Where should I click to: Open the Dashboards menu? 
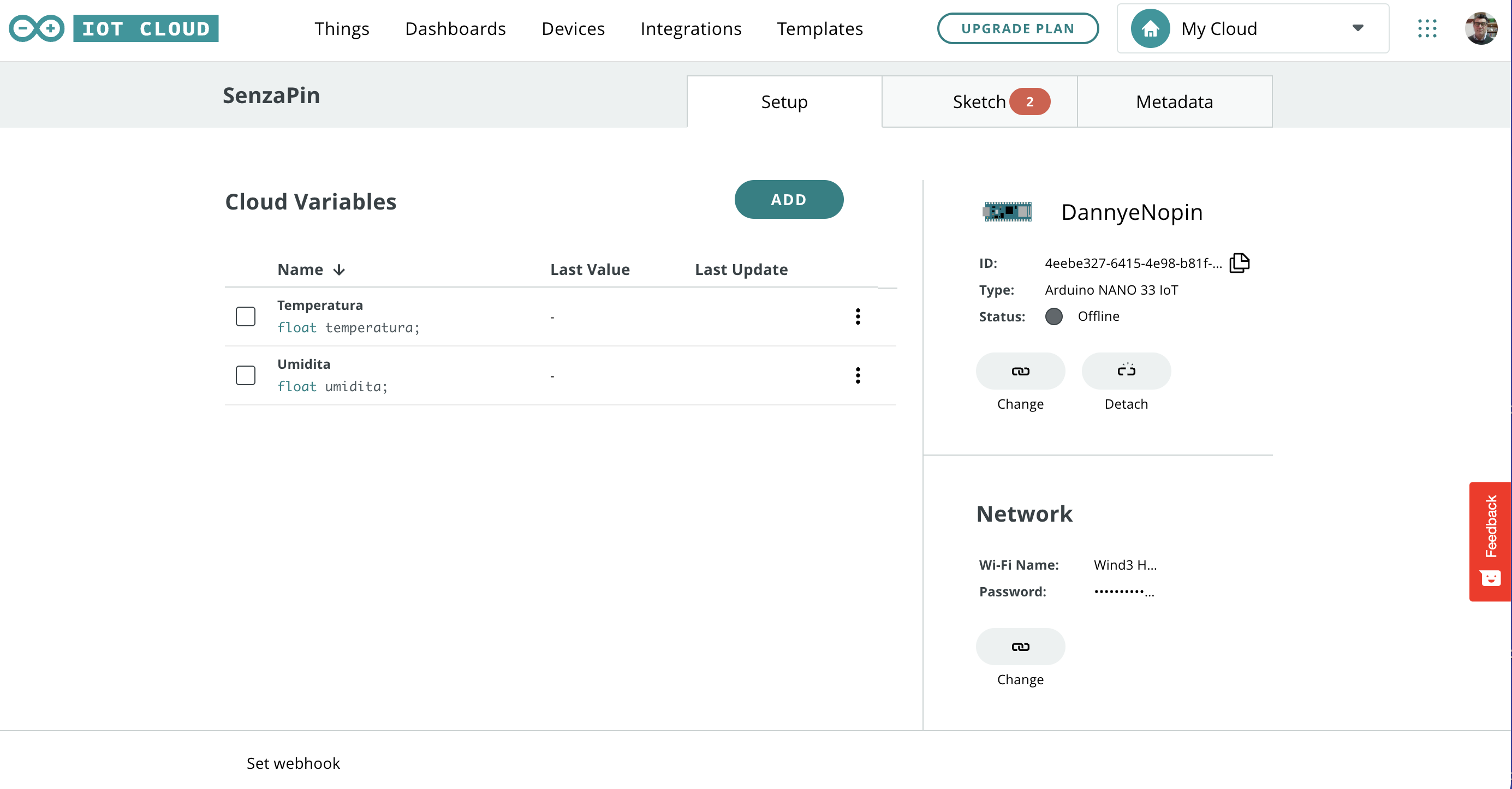click(455, 28)
